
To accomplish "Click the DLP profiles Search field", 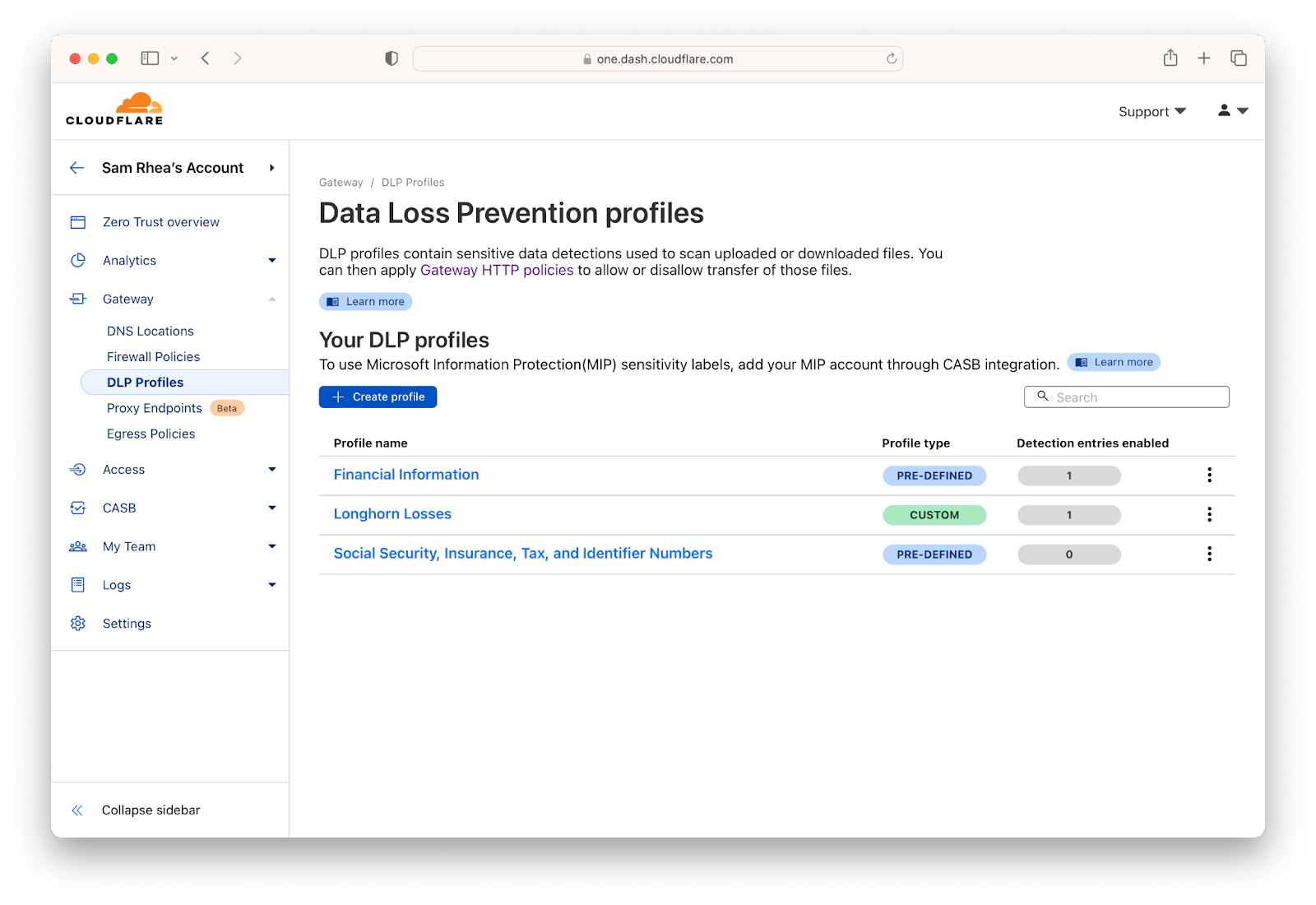I will pyautogui.click(x=1135, y=397).
